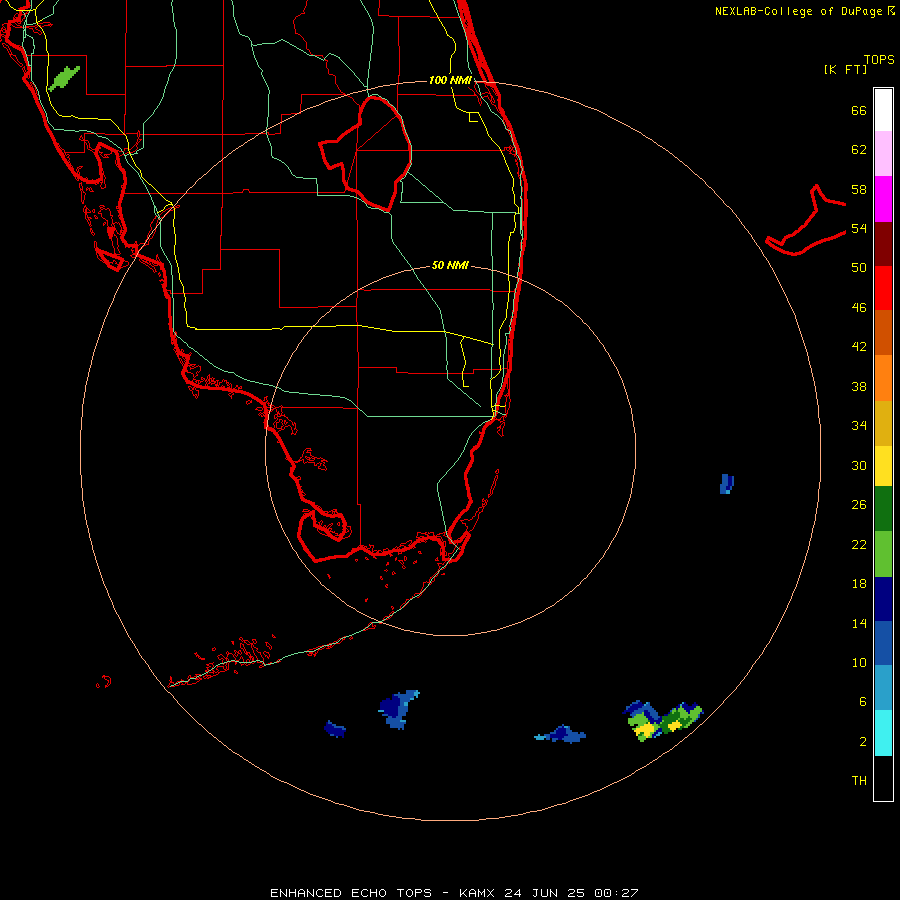900x900 pixels.
Task: Click the light green echo over northwest Florida
Action: point(64,78)
